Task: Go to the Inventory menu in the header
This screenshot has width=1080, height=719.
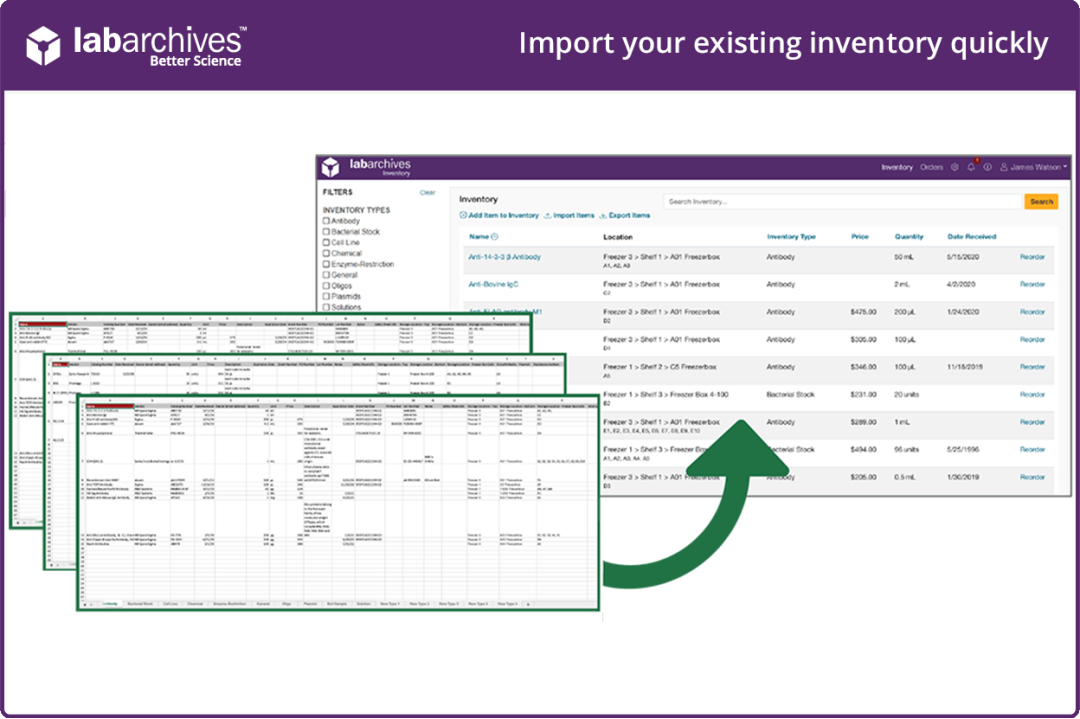Action: click(897, 167)
